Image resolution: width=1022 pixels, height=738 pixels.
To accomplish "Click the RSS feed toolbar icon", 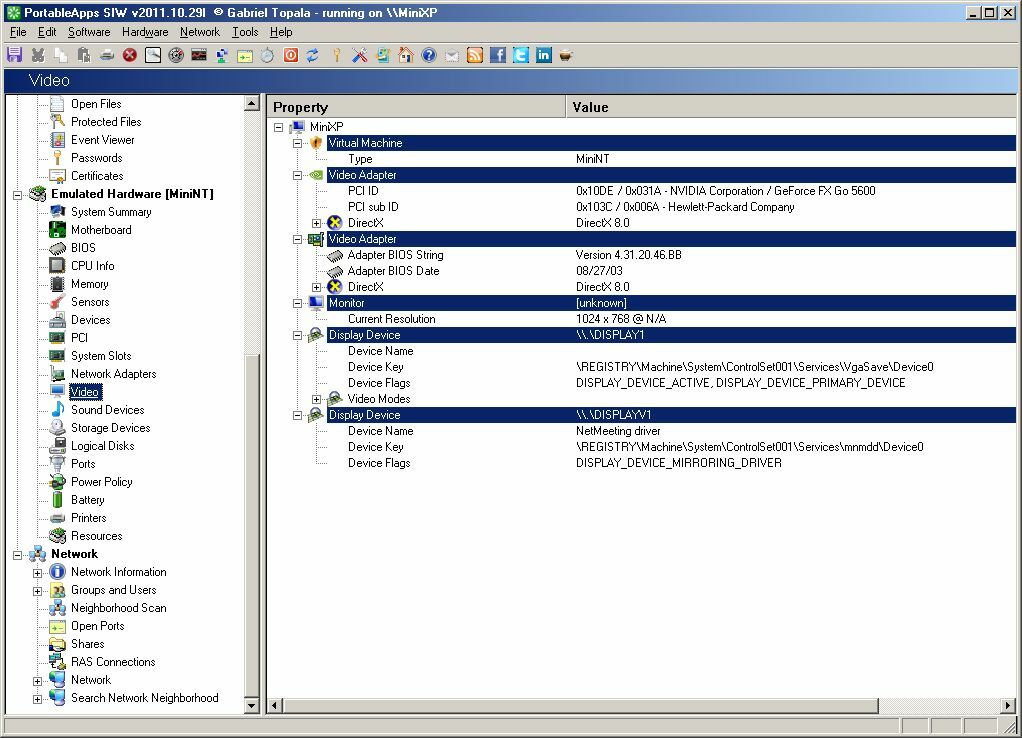I will click(x=475, y=55).
